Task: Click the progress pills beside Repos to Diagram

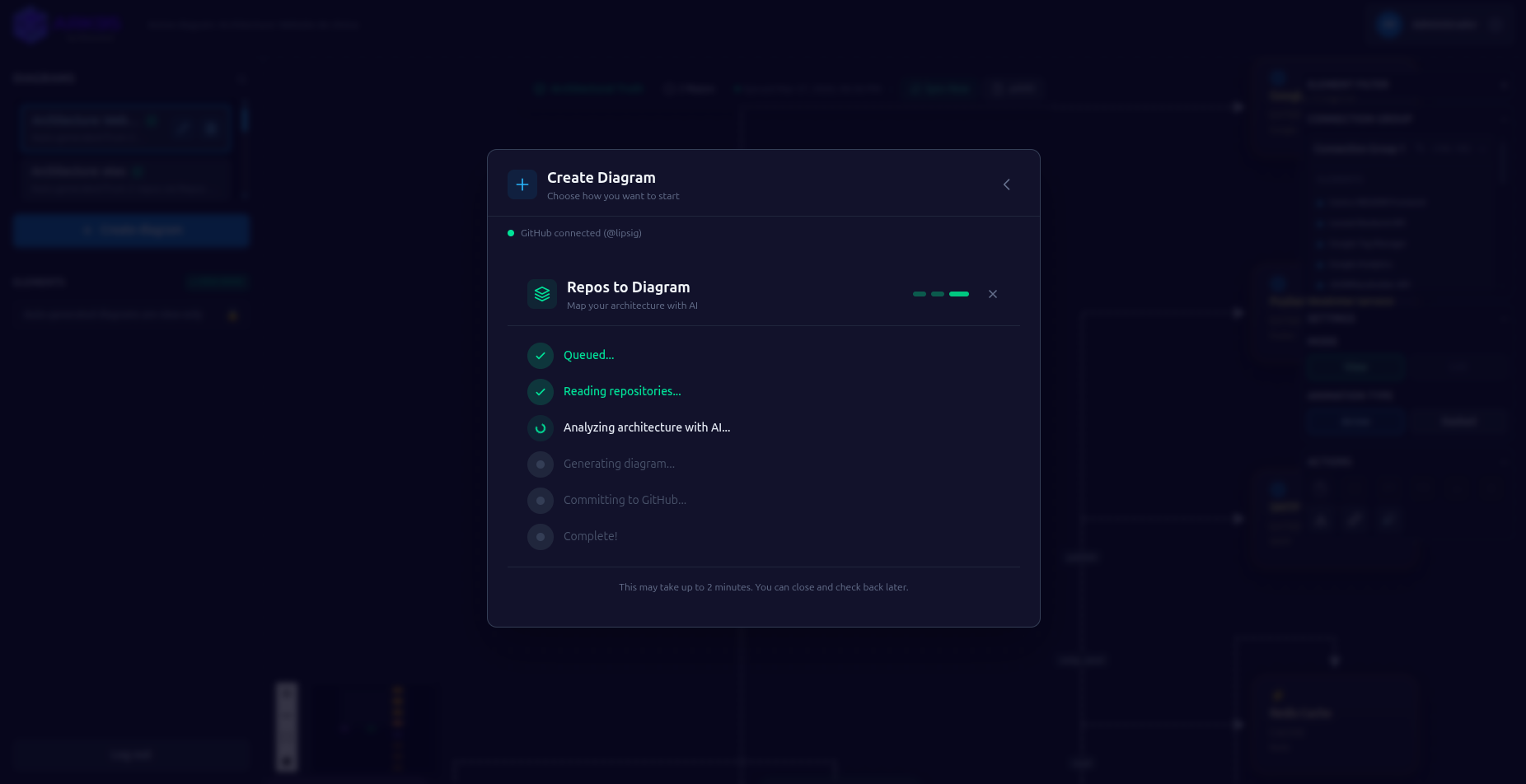Action: click(939, 293)
